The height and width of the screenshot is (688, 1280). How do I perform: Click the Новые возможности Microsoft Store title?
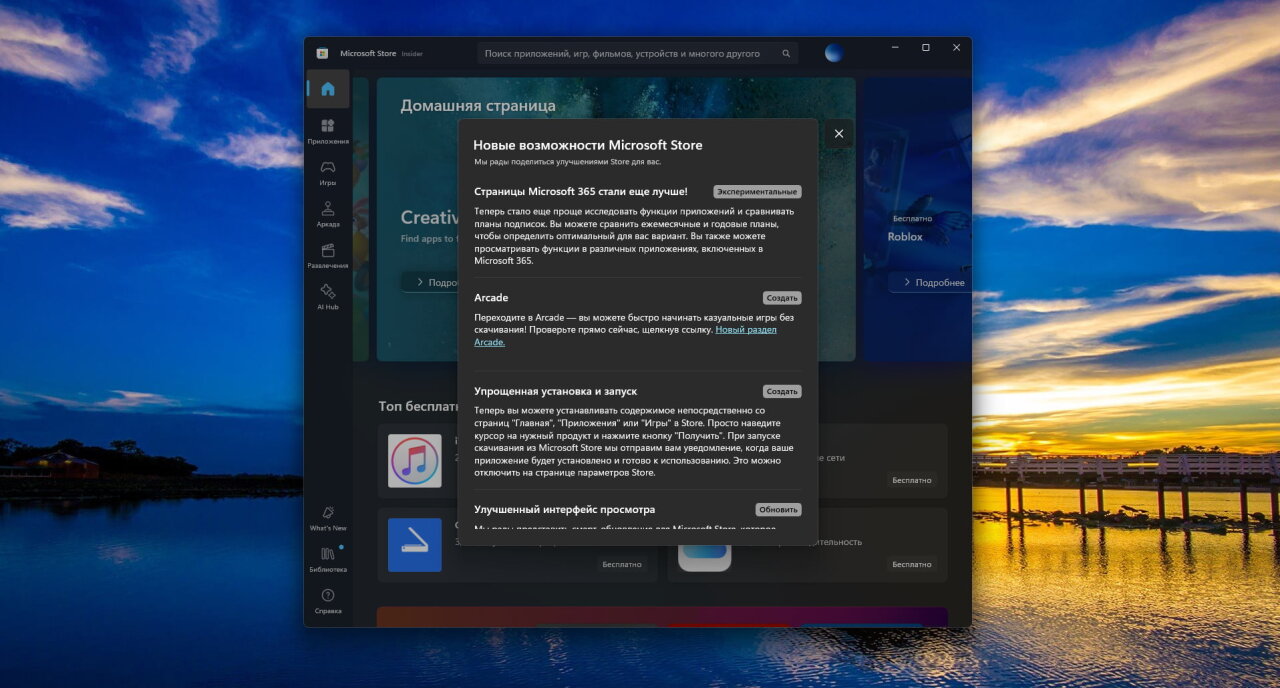(588, 145)
